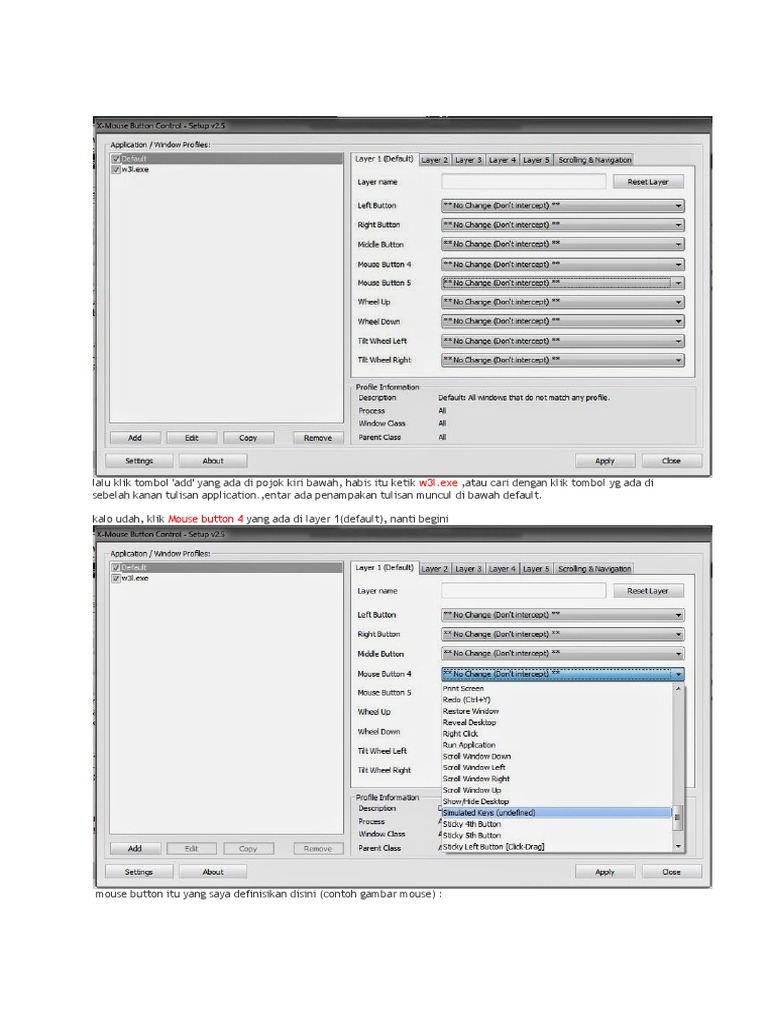The height and width of the screenshot is (1024, 768).
Task: Click the enabled Copy button under the profile list
Action: pyautogui.click(x=248, y=438)
